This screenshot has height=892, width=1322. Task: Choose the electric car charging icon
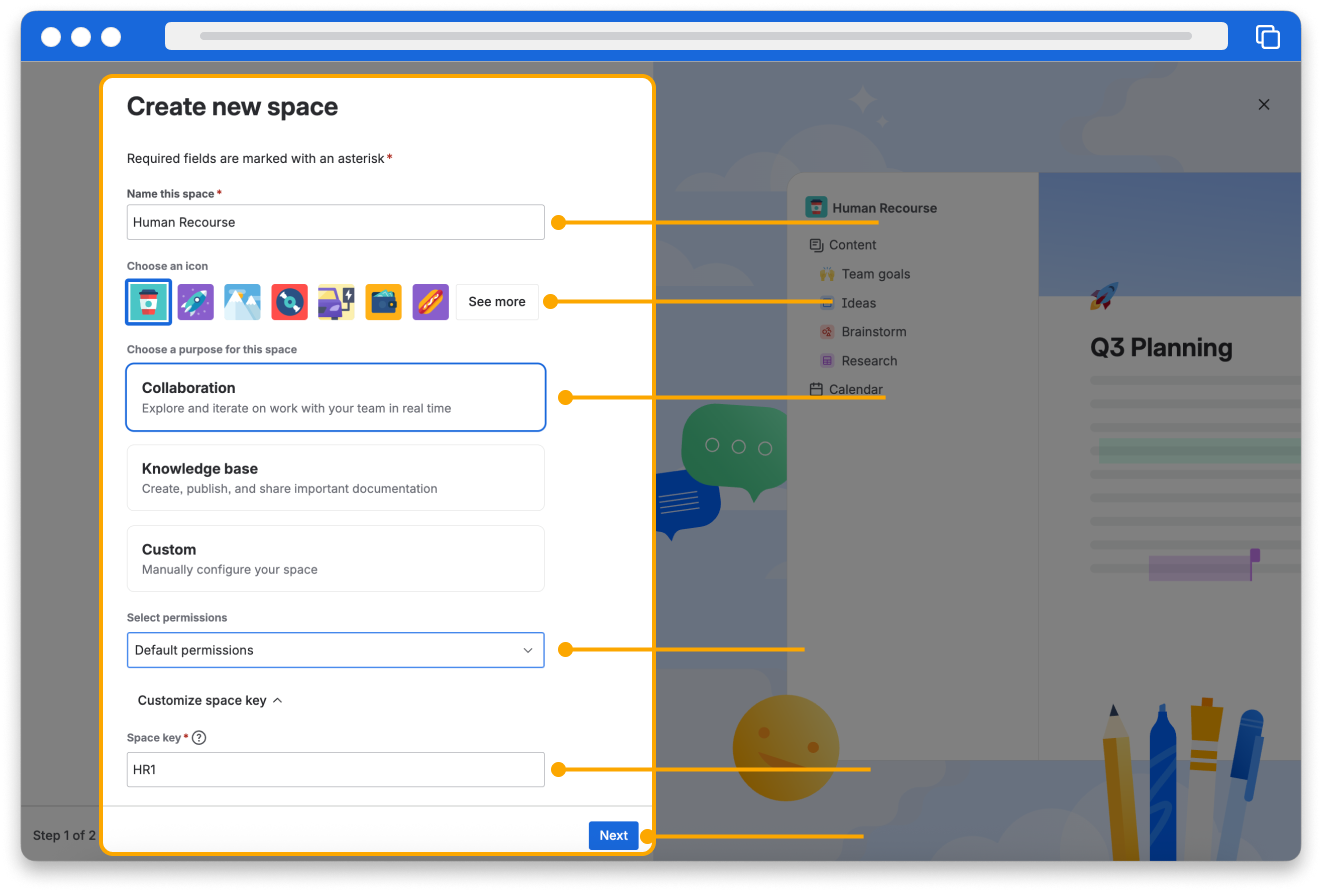click(336, 302)
